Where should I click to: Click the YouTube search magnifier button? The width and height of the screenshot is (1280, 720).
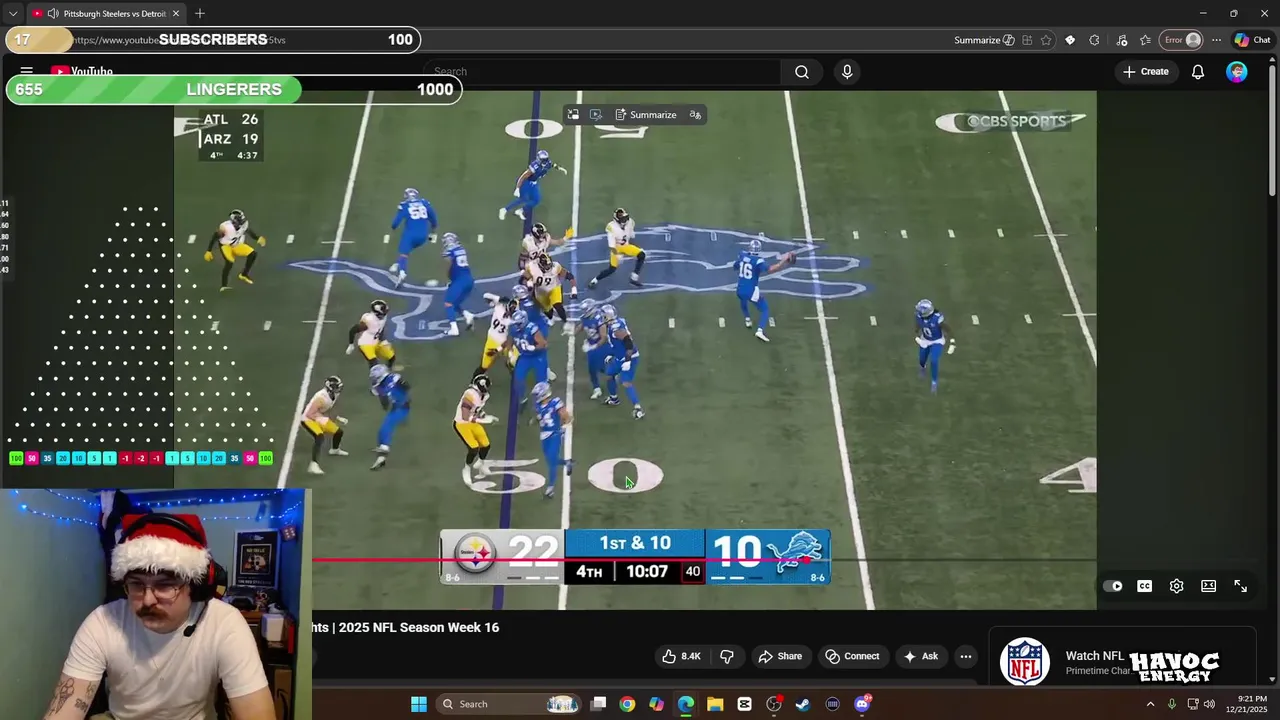pyautogui.click(x=802, y=72)
